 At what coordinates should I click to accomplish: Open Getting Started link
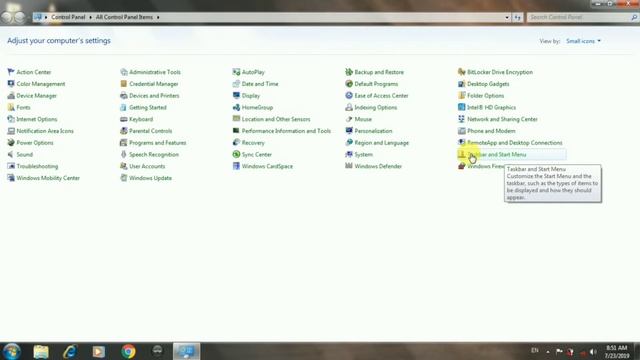coord(148,107)
